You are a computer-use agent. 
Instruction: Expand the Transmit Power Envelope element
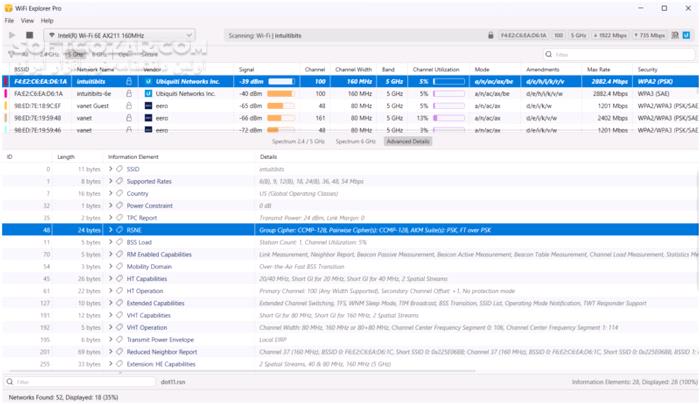pyautogui.click(x=110, y=340)
